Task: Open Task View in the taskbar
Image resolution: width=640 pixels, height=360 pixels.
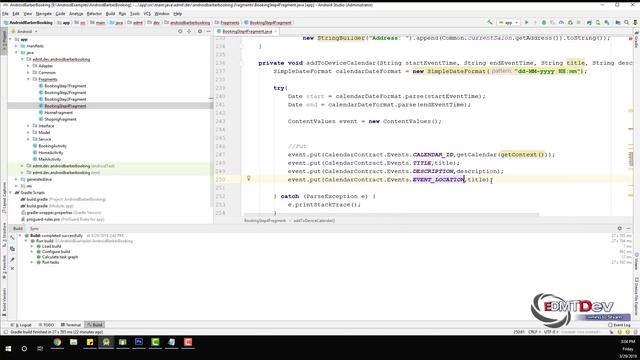Action: click(x=40, y=349)
